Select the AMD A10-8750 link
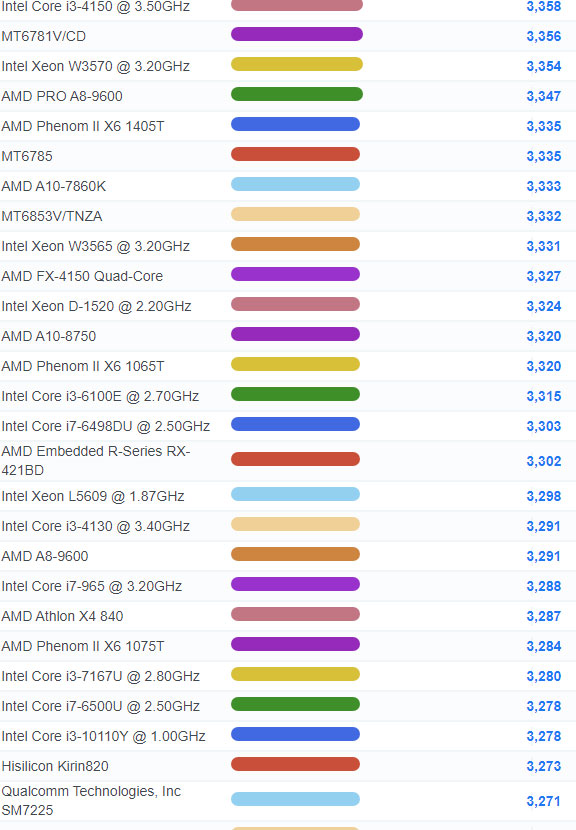Image resolution: width=576 pixels, height=830 pixels. point(49,336)
